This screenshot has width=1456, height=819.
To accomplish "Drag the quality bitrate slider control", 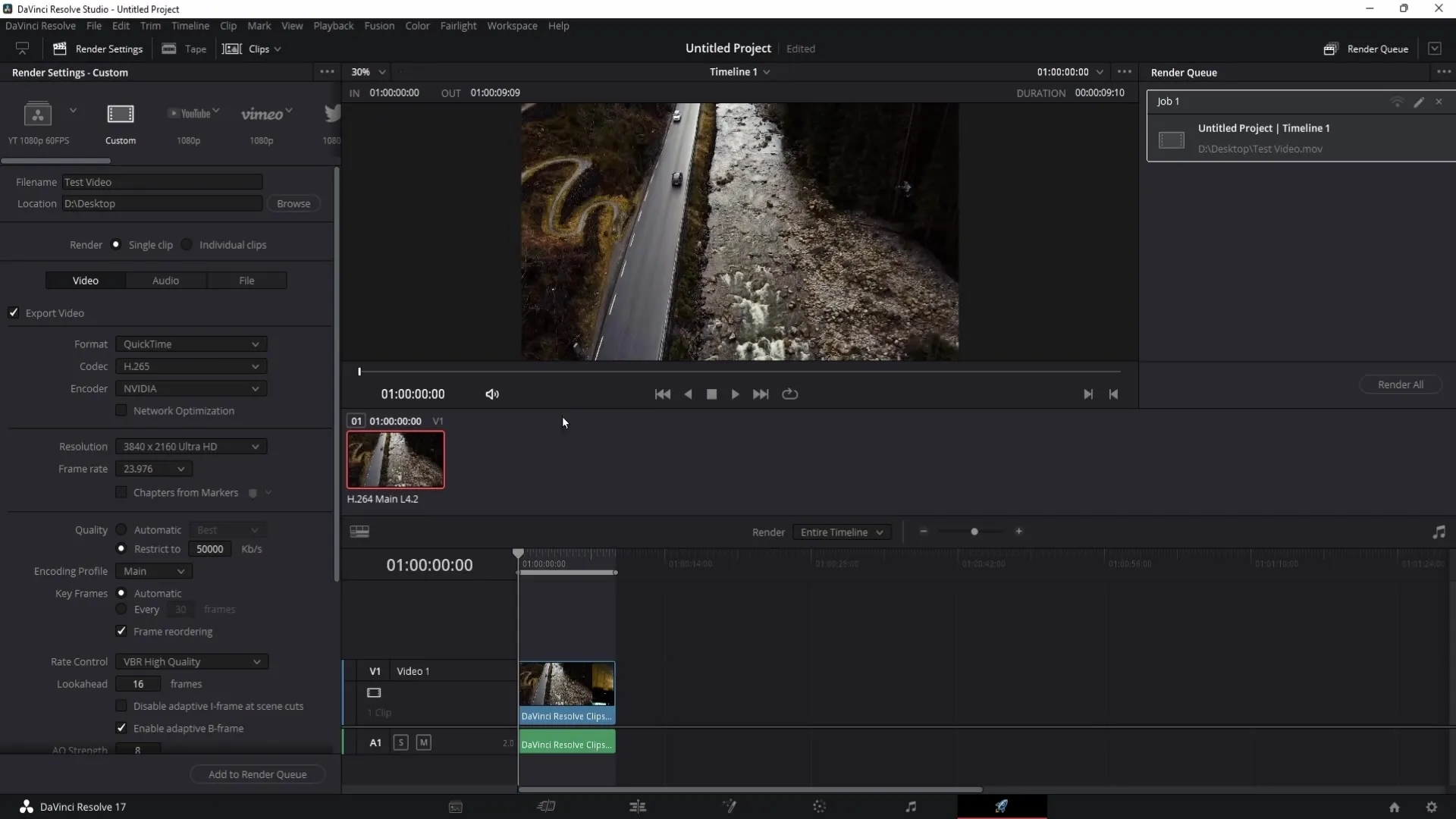I will (x=210, y=548).
